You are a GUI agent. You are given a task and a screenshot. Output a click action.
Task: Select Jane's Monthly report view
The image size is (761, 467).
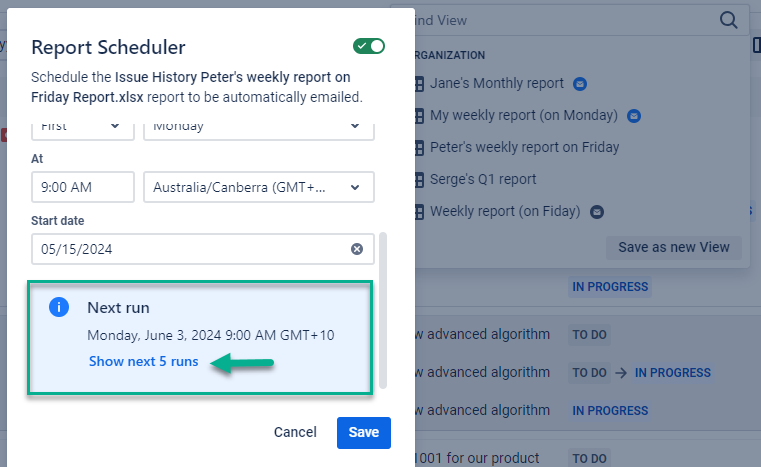[496, 84]
